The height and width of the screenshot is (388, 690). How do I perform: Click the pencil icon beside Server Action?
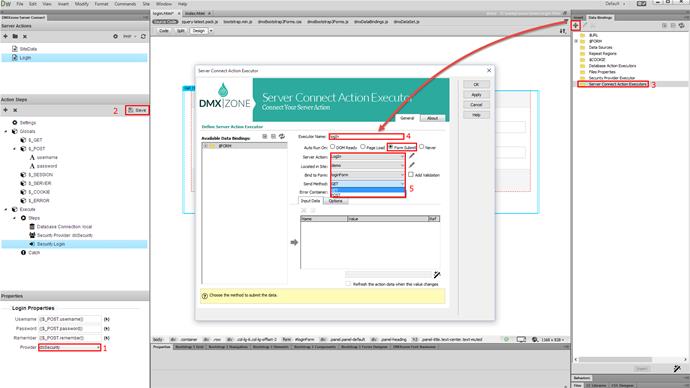click(x=411, y=156)
